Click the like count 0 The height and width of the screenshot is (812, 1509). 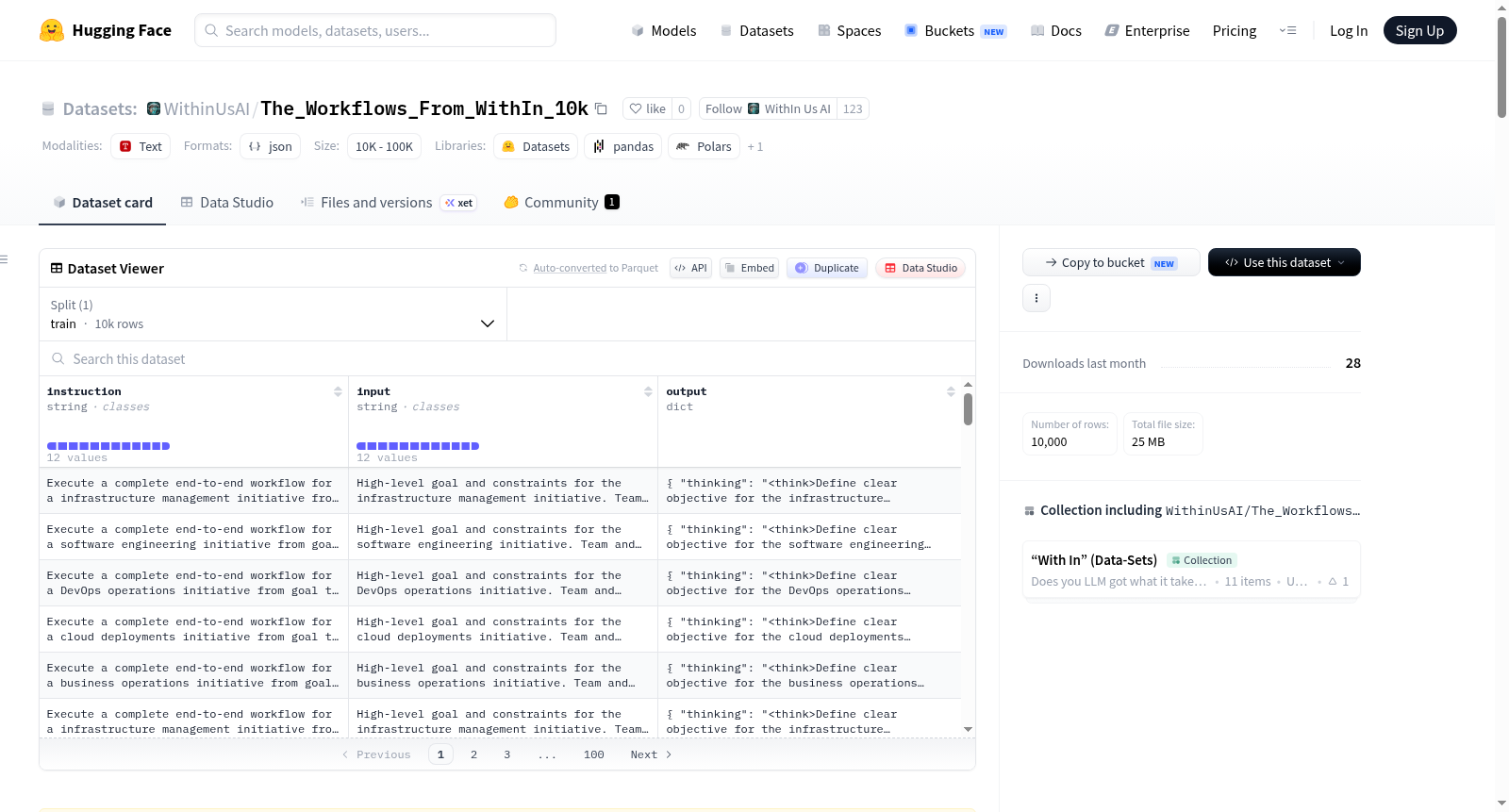[681, 108]
